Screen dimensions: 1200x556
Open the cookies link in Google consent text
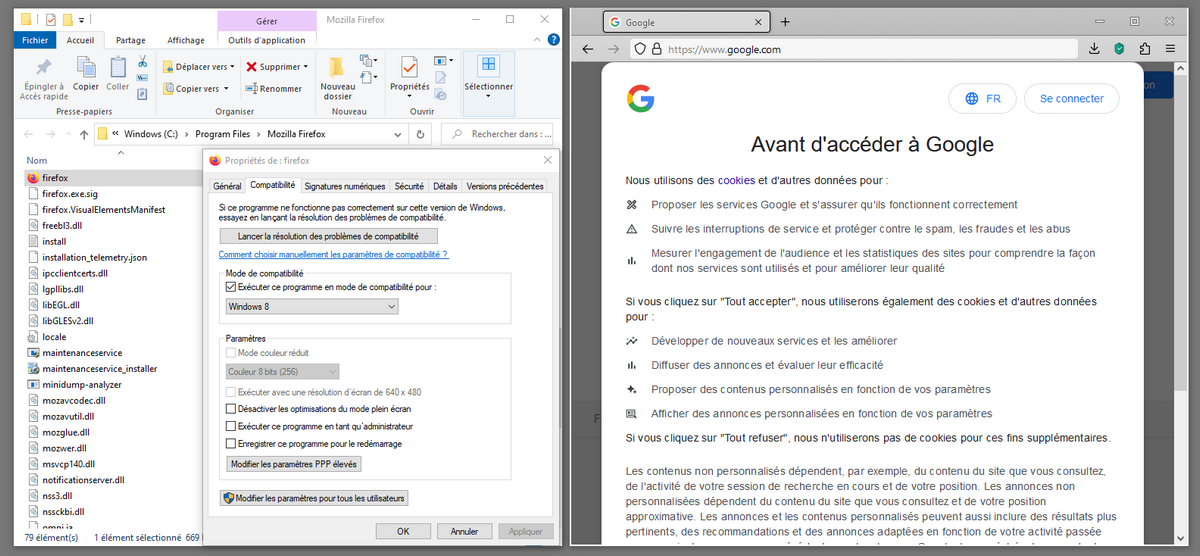coord(736,181)
